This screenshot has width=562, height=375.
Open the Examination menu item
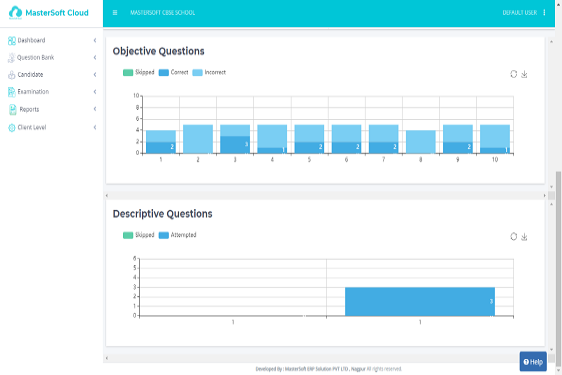coord(33,92)
